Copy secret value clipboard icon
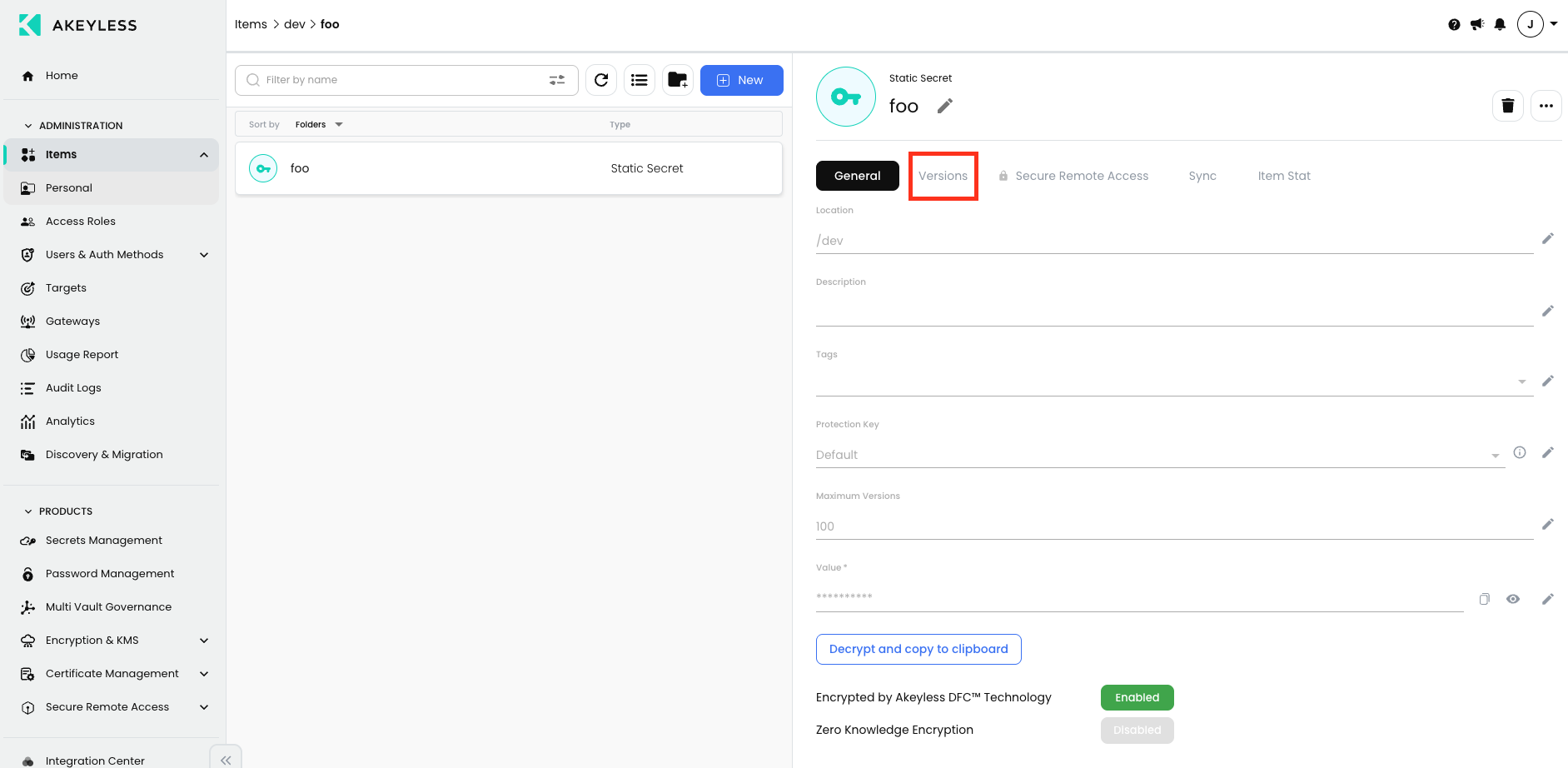This screenshot has height=768, width=1568. coord(1484,599)
